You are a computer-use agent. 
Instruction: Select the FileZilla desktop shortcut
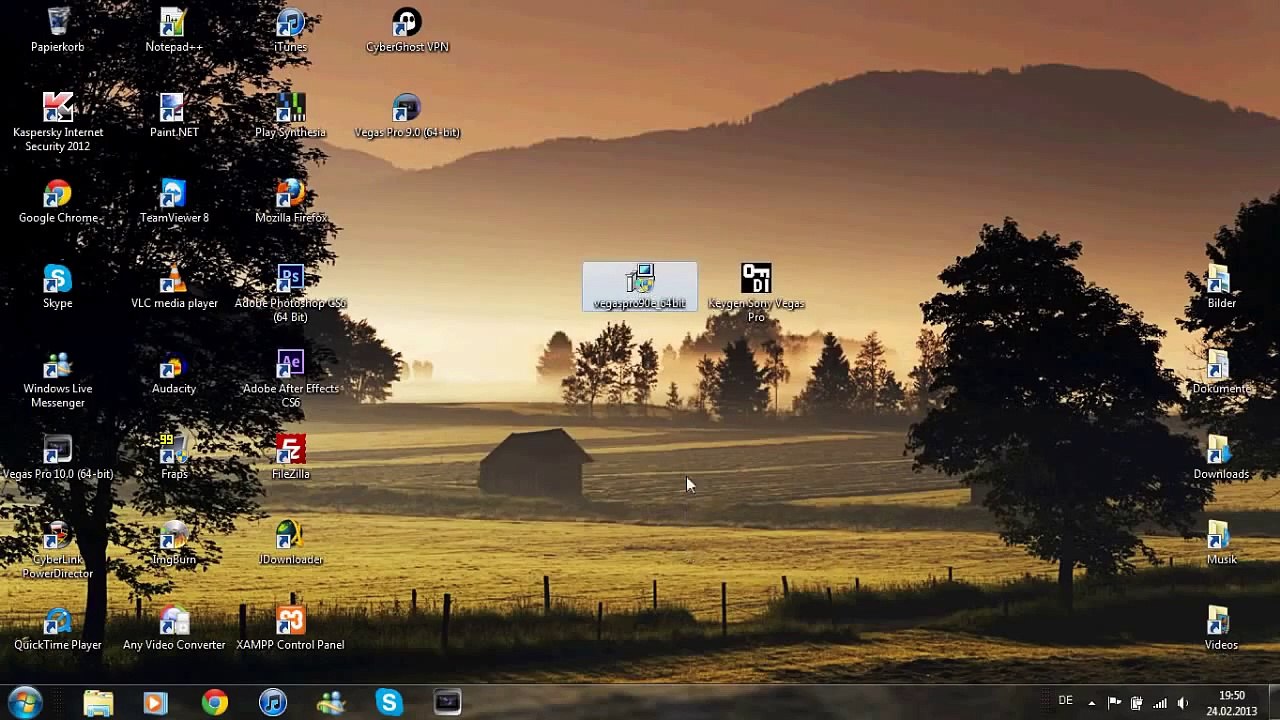(290, 457)
